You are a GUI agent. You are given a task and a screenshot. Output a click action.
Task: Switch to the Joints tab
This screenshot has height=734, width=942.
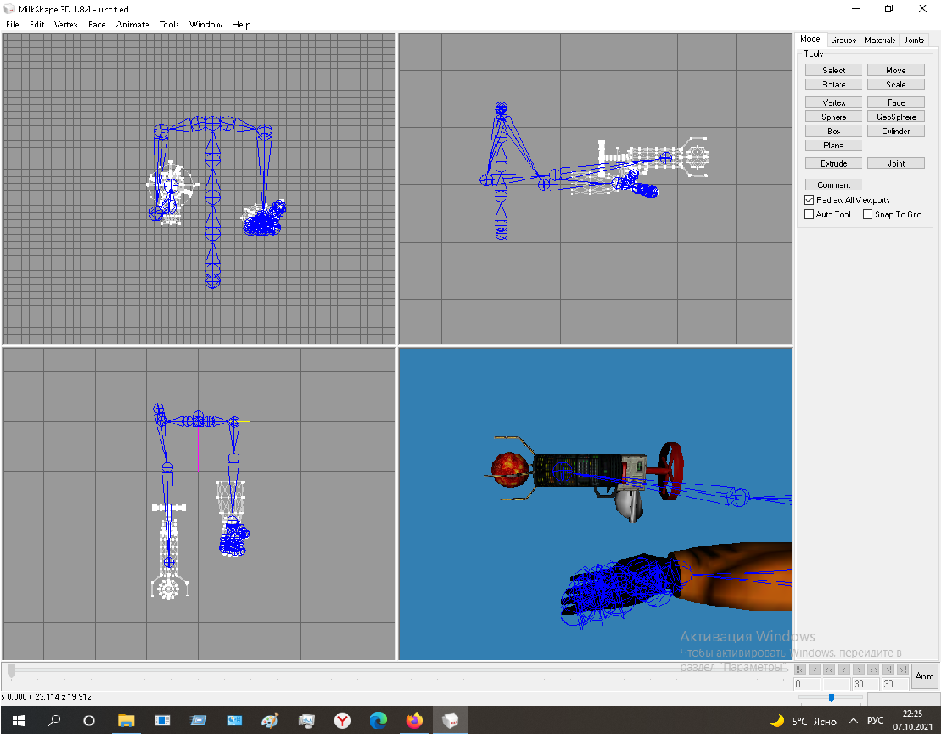(914, 40)
